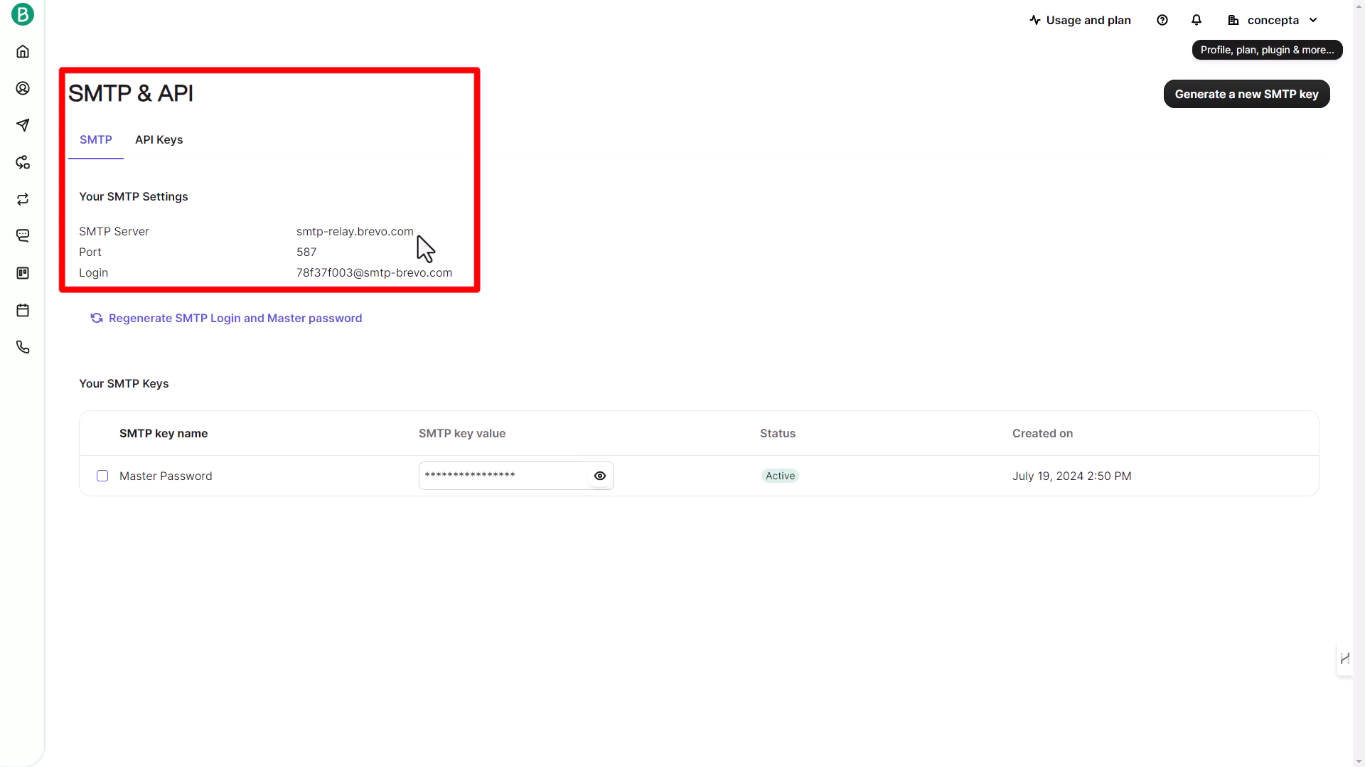Click Generate a new SMTP key button
Image resolution: width=1365 pixels, height=767 pixels.
(1246, 94)
